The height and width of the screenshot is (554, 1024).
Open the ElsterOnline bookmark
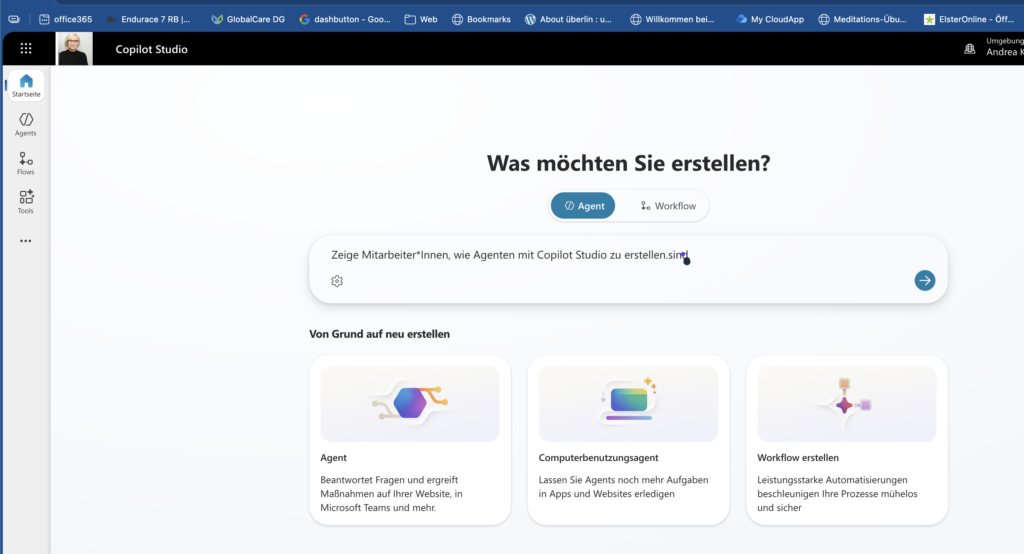[x=969, y=19]
